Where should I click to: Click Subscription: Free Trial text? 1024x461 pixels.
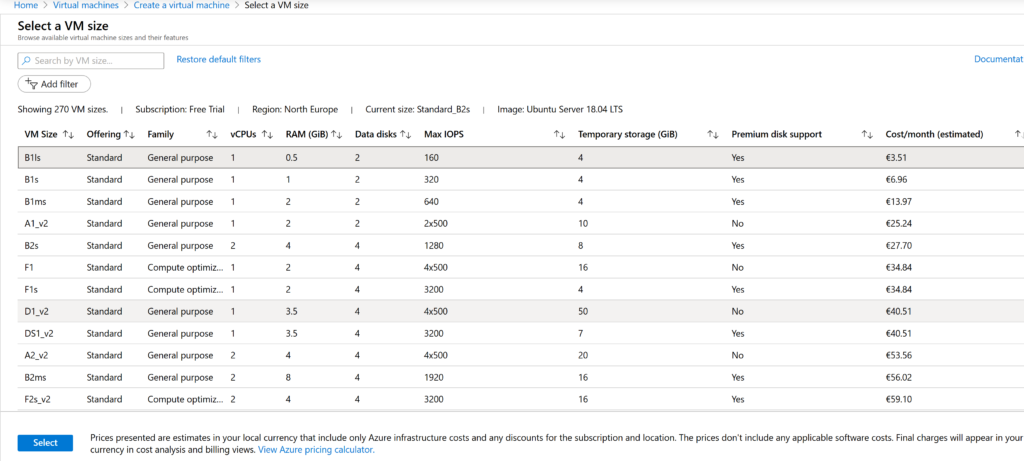pyautogui.click(x=181, y=110)
